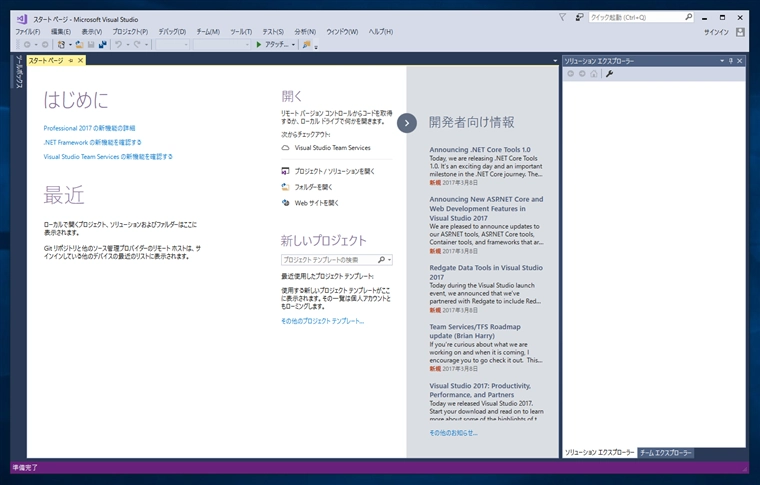Click the Navigate Forward toolbar button
The height and width of the screenshot is (485, 760).
[x=45, y=45]
